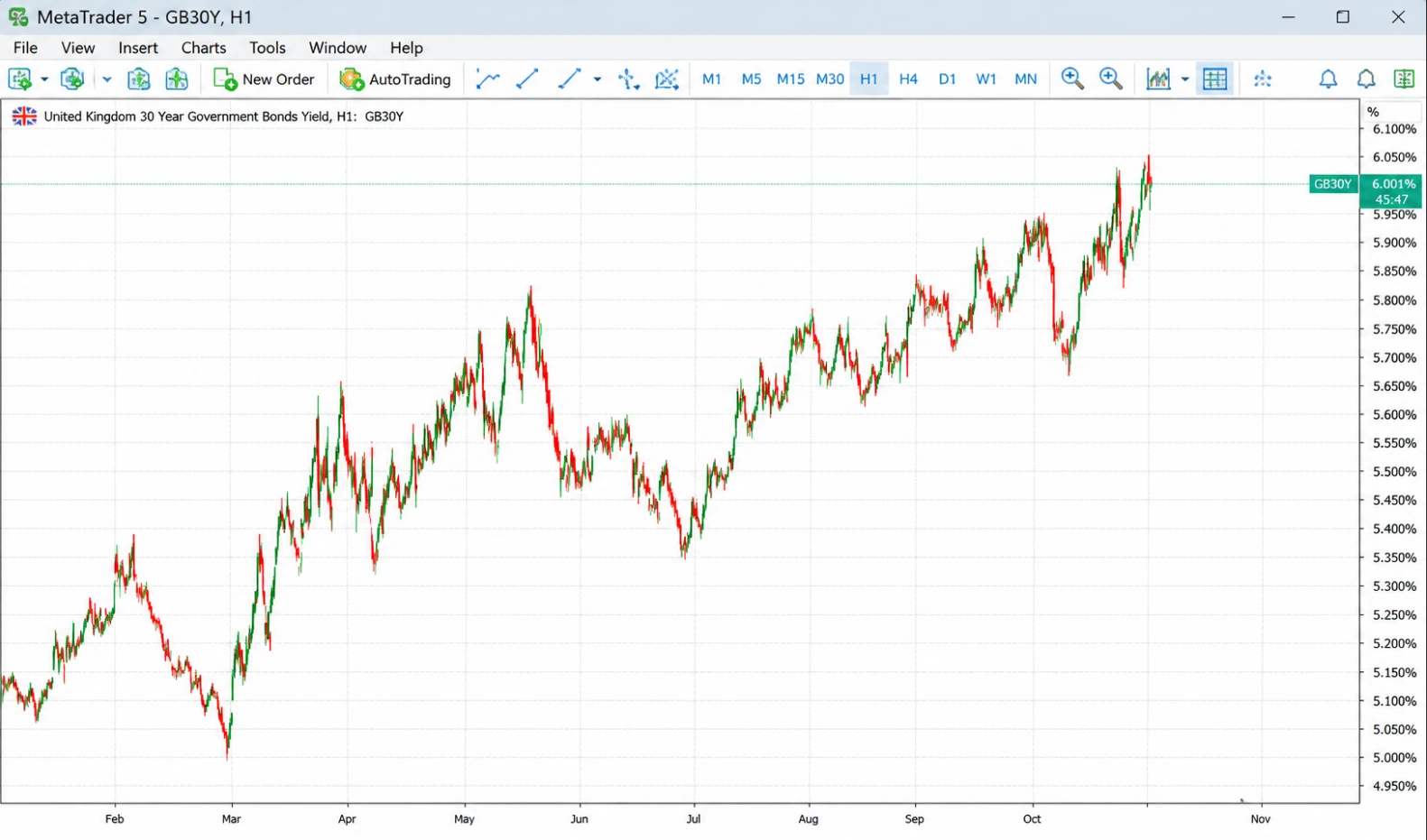Toggle the chart grid button

(x=1215, y=79)
